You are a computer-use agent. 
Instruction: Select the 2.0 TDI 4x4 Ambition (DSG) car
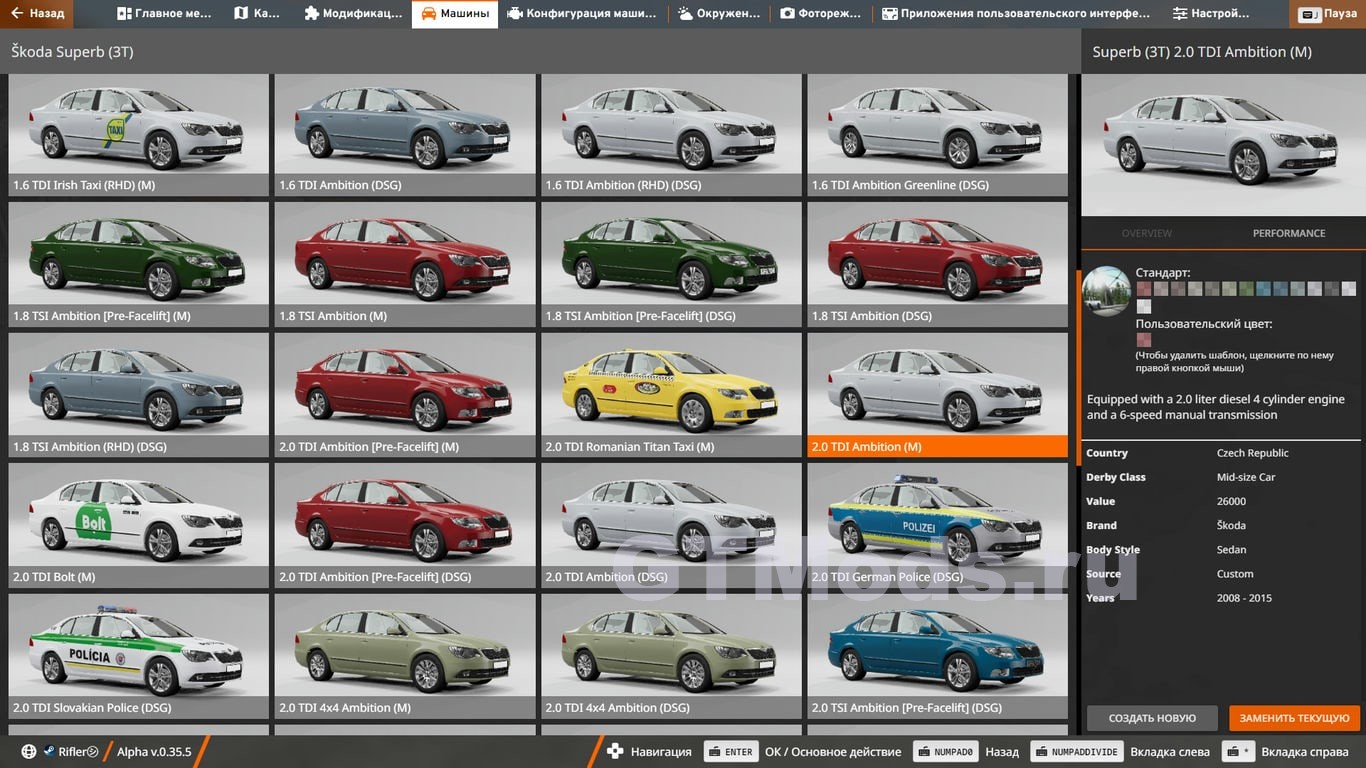pos(671,656)
